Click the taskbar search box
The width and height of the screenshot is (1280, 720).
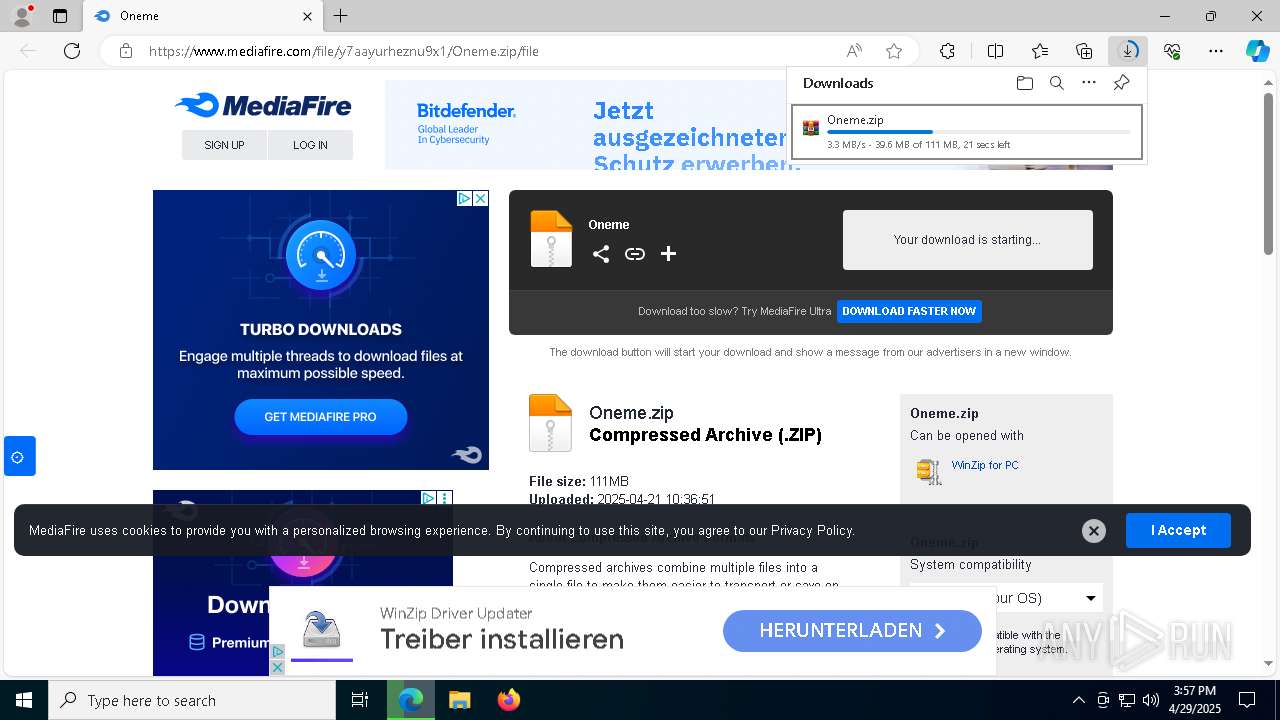192,700
